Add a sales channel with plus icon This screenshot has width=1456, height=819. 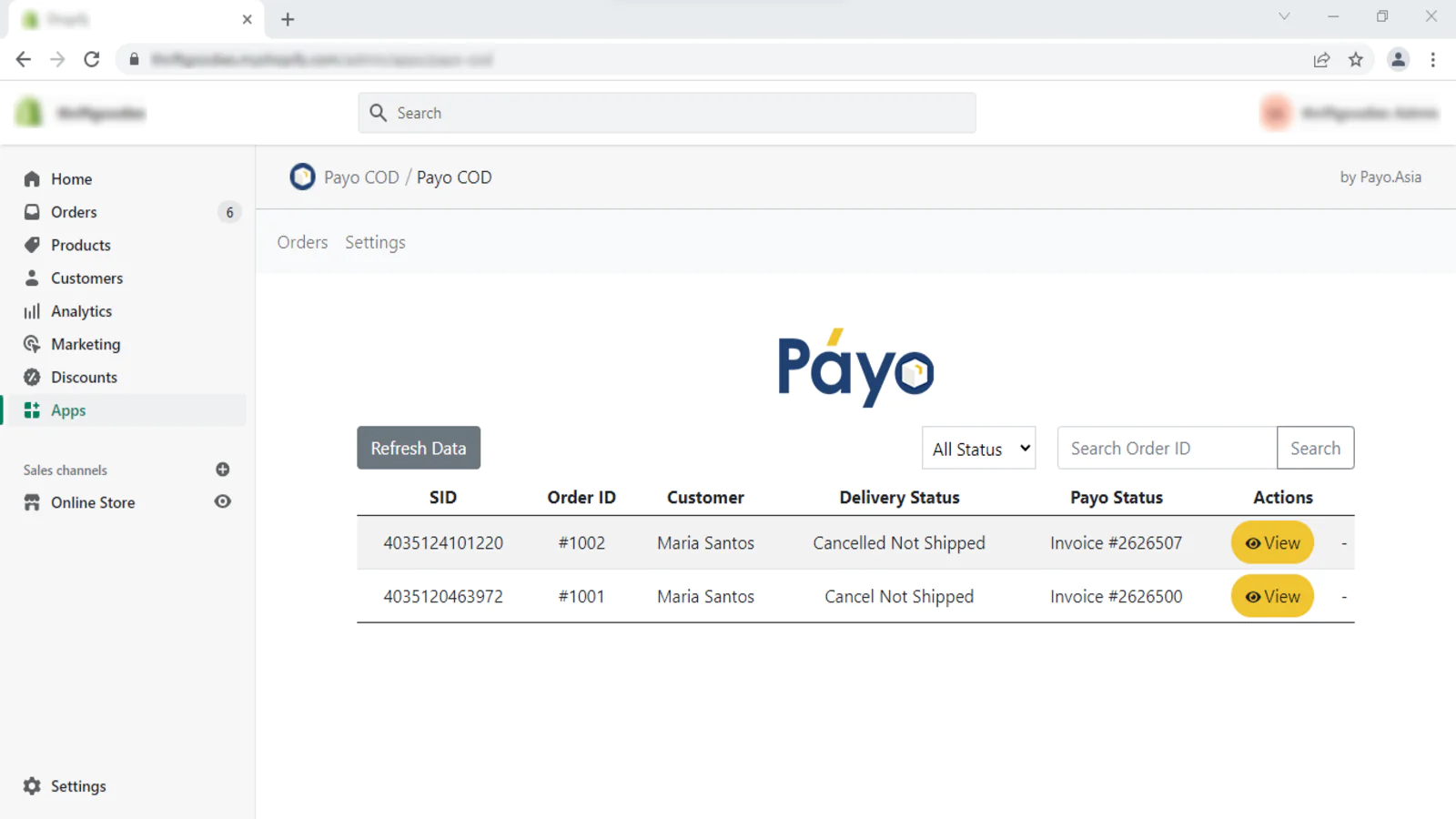coord(222,470)
